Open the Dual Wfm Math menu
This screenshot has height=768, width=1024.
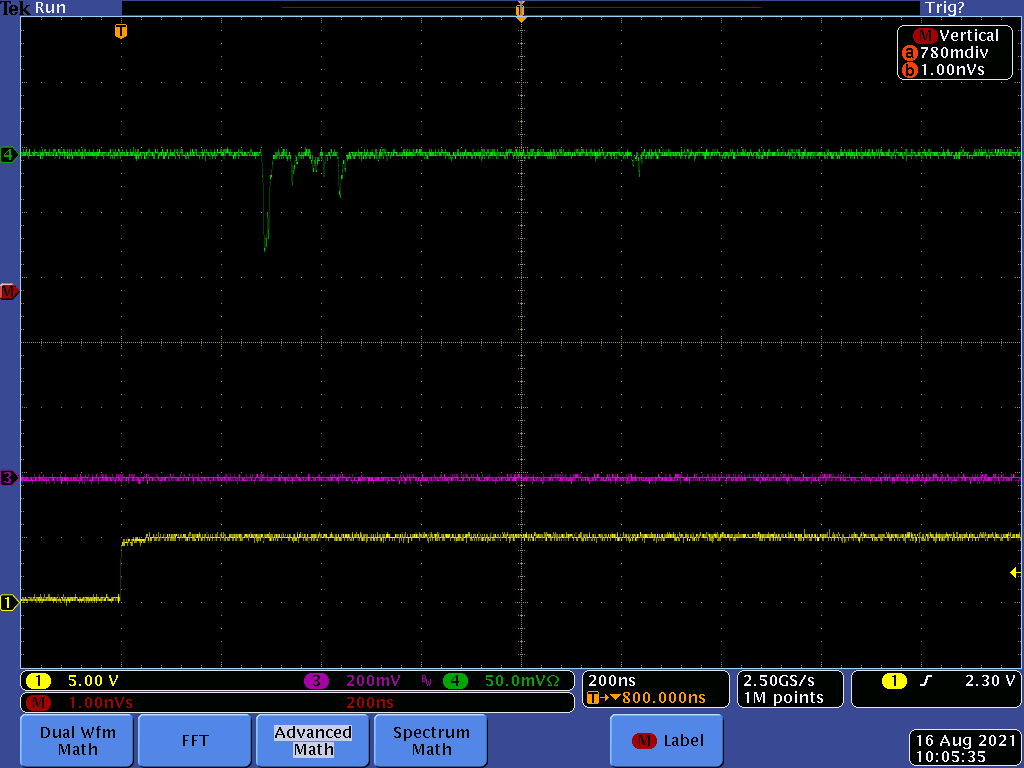pyautogui.click(x=78, y=741)
